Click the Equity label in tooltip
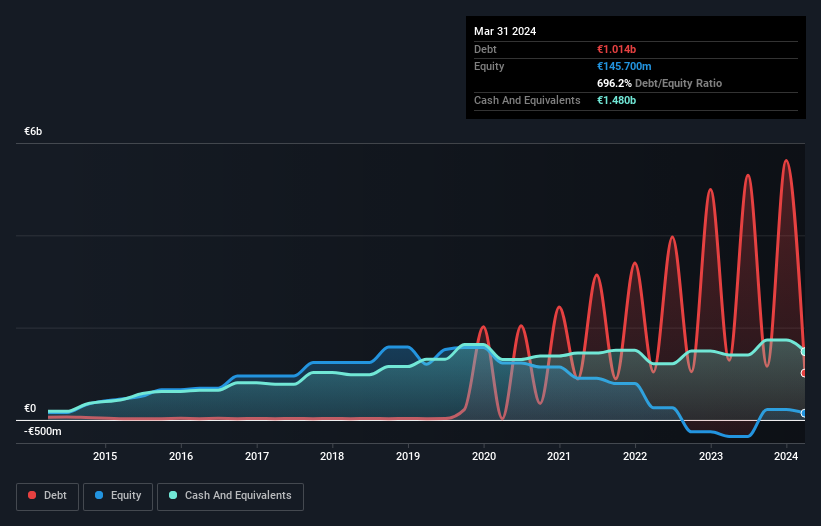Image resolution: width=821 pixels, height=526 pixels. 489,66
